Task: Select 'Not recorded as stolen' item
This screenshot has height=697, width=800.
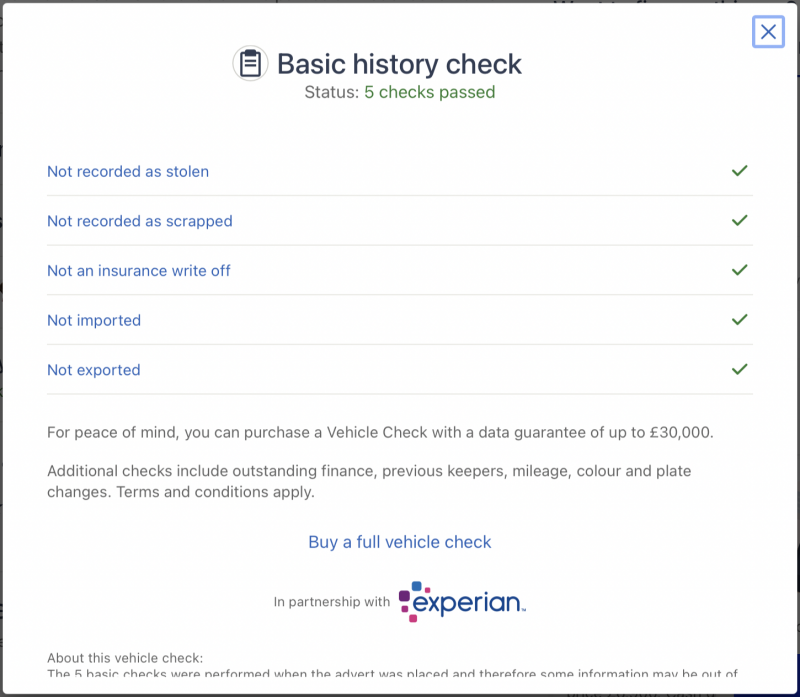Action: click(128, 172)
